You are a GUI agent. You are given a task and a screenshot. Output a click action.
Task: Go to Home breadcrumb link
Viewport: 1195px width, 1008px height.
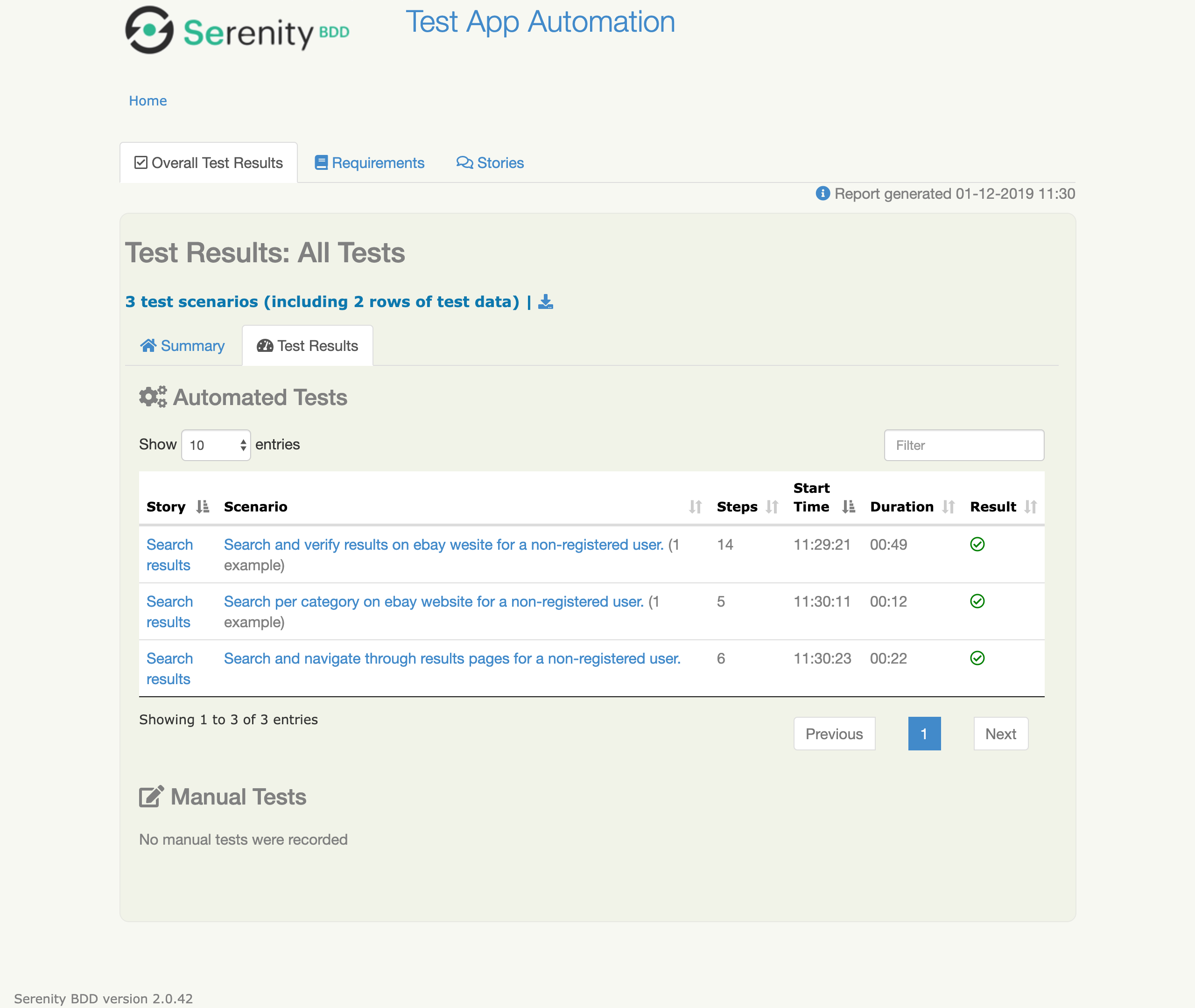148,101
